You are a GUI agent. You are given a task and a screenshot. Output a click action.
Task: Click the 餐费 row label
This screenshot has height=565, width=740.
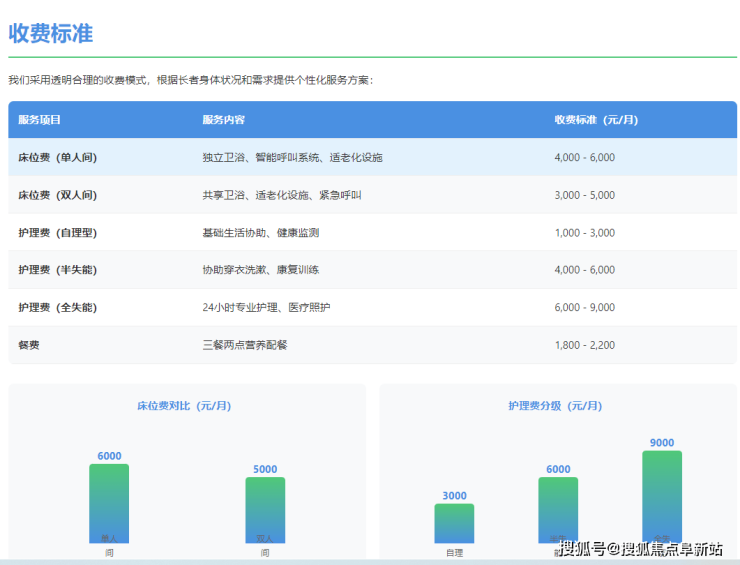tap(29, 345)
